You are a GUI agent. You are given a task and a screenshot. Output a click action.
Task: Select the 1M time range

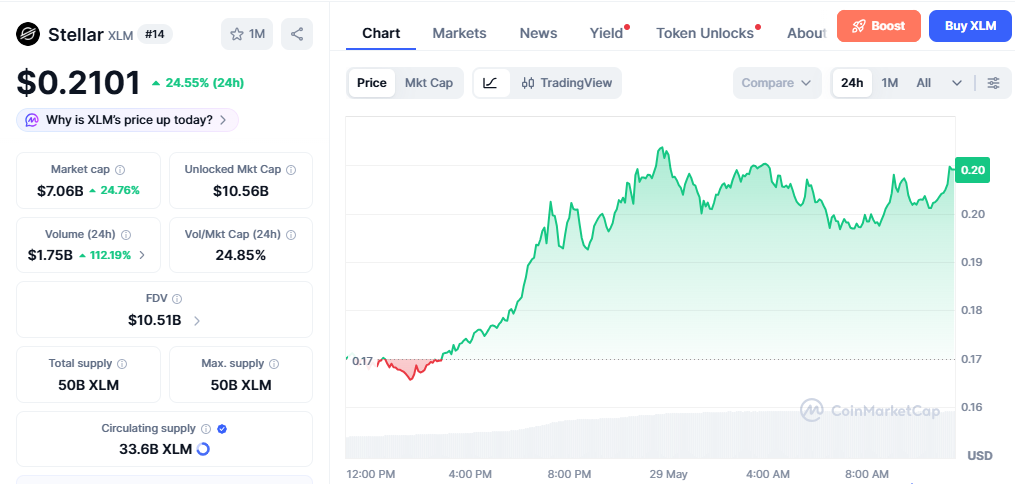coord(890,83)
